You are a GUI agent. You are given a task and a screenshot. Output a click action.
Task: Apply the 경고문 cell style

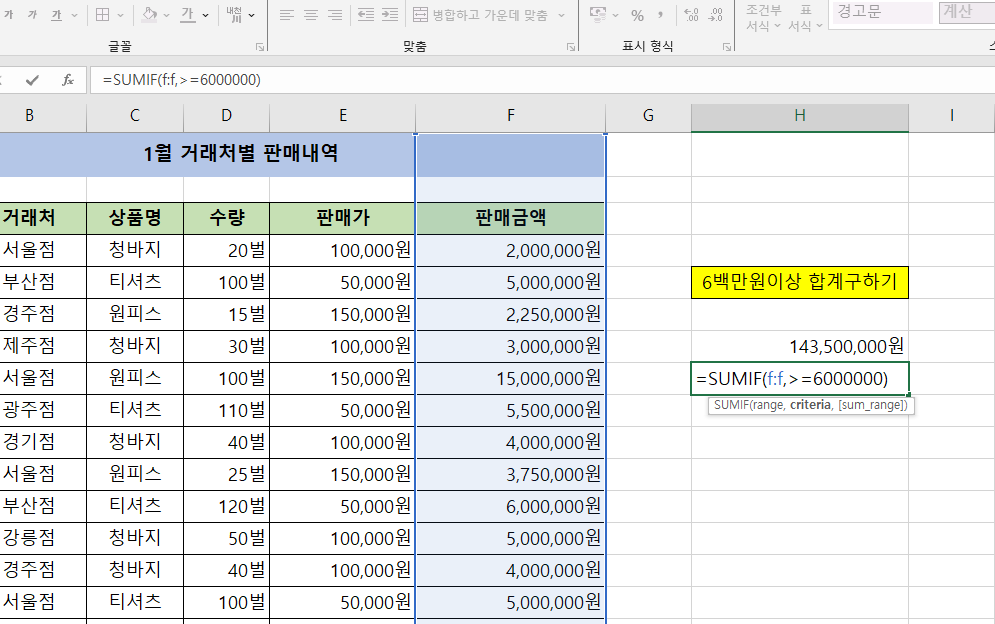point(882,11)
